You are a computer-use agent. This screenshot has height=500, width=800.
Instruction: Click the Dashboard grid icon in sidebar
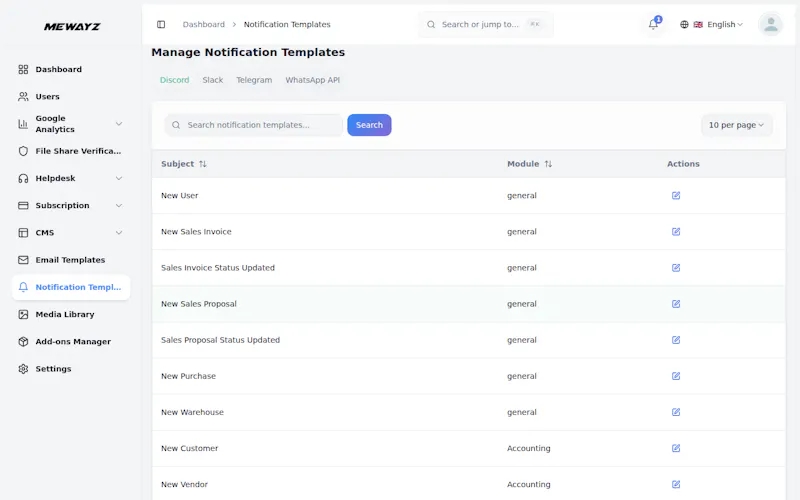coord(23,69)
